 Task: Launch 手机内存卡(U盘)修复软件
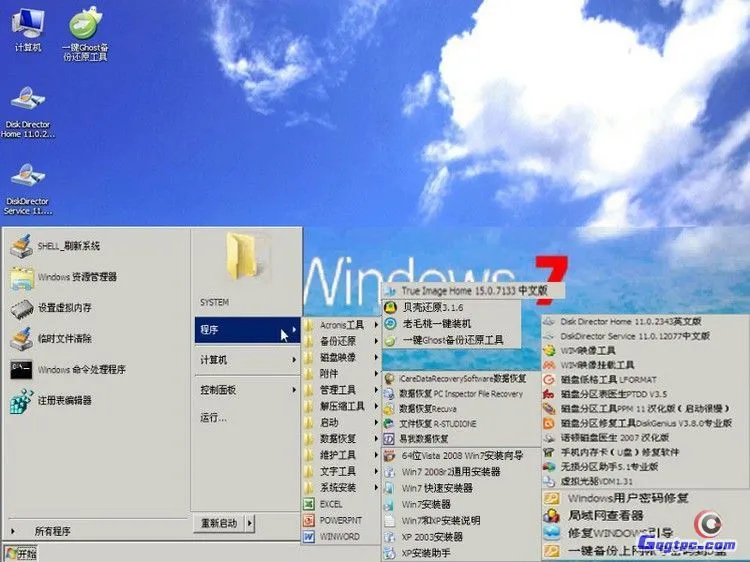[644, 452]
